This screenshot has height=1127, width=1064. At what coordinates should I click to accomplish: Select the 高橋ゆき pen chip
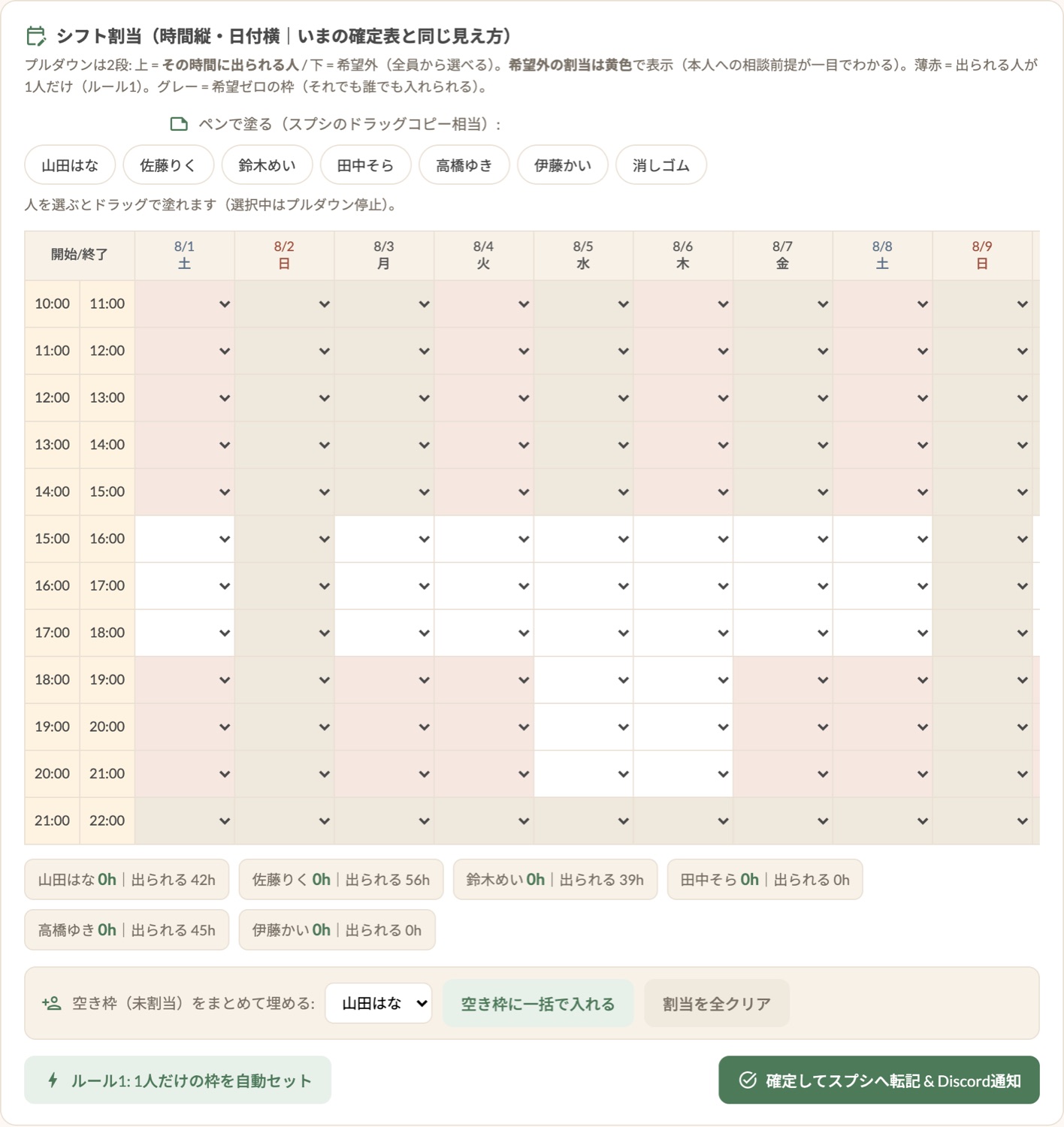[464, 165]
